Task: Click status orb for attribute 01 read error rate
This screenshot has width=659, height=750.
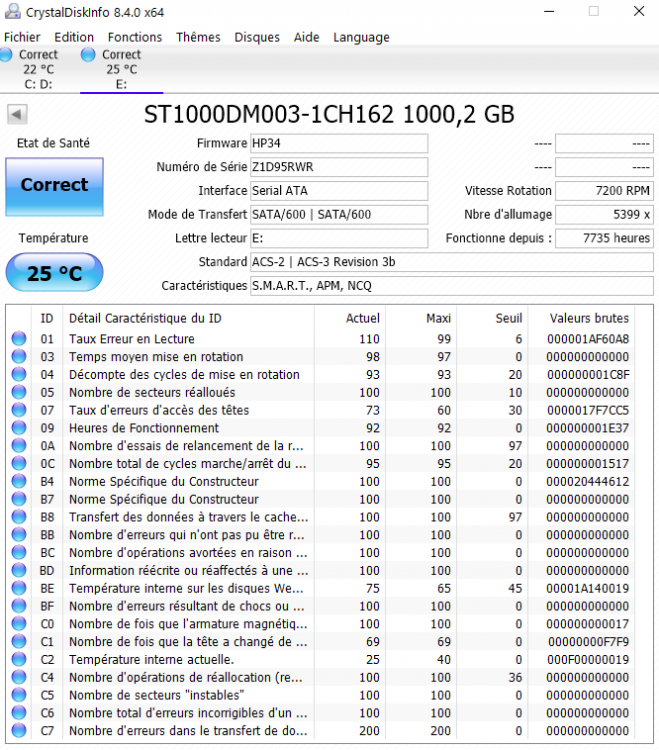Action: [19, 339]
